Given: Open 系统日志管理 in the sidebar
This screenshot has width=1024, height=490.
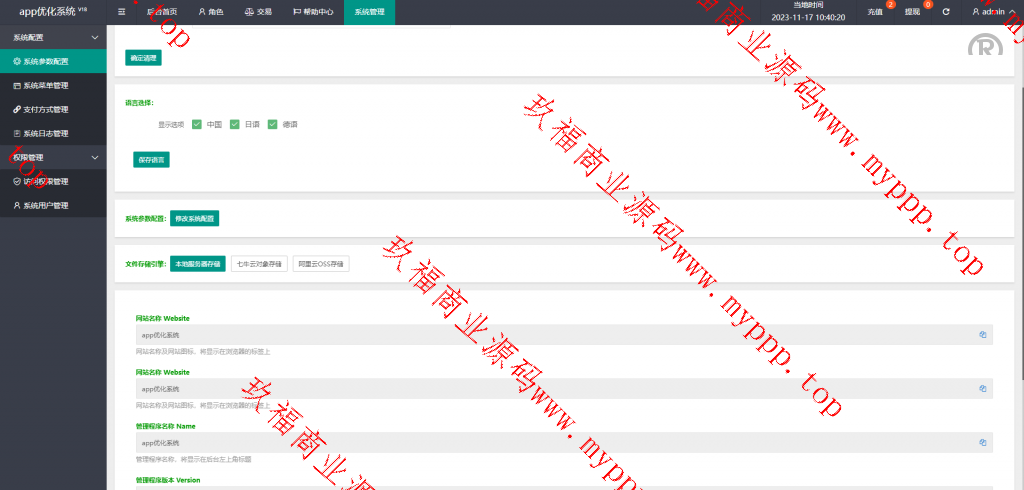Looking at the screenshot, I should [x=45, y=134].
